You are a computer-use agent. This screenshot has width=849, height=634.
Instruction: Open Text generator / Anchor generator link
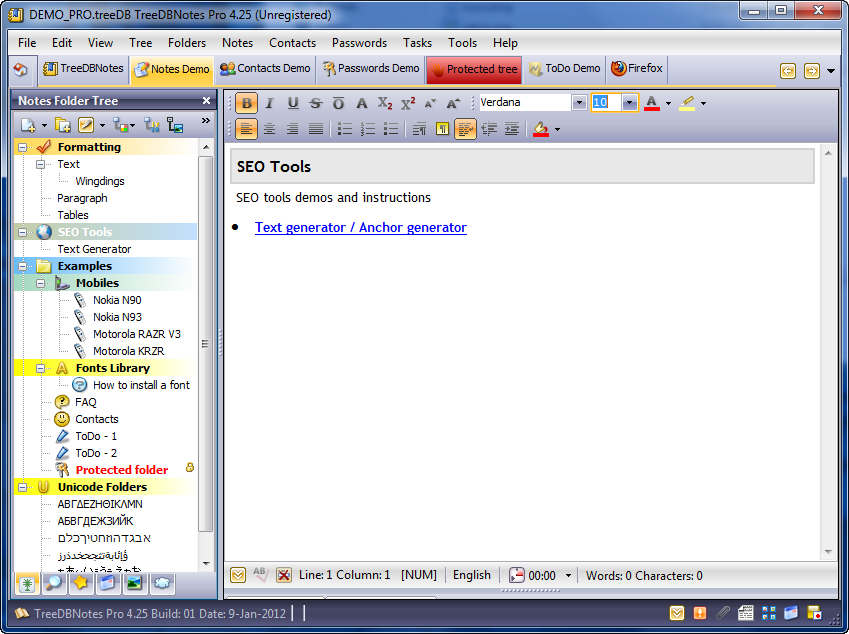(361, 227)
